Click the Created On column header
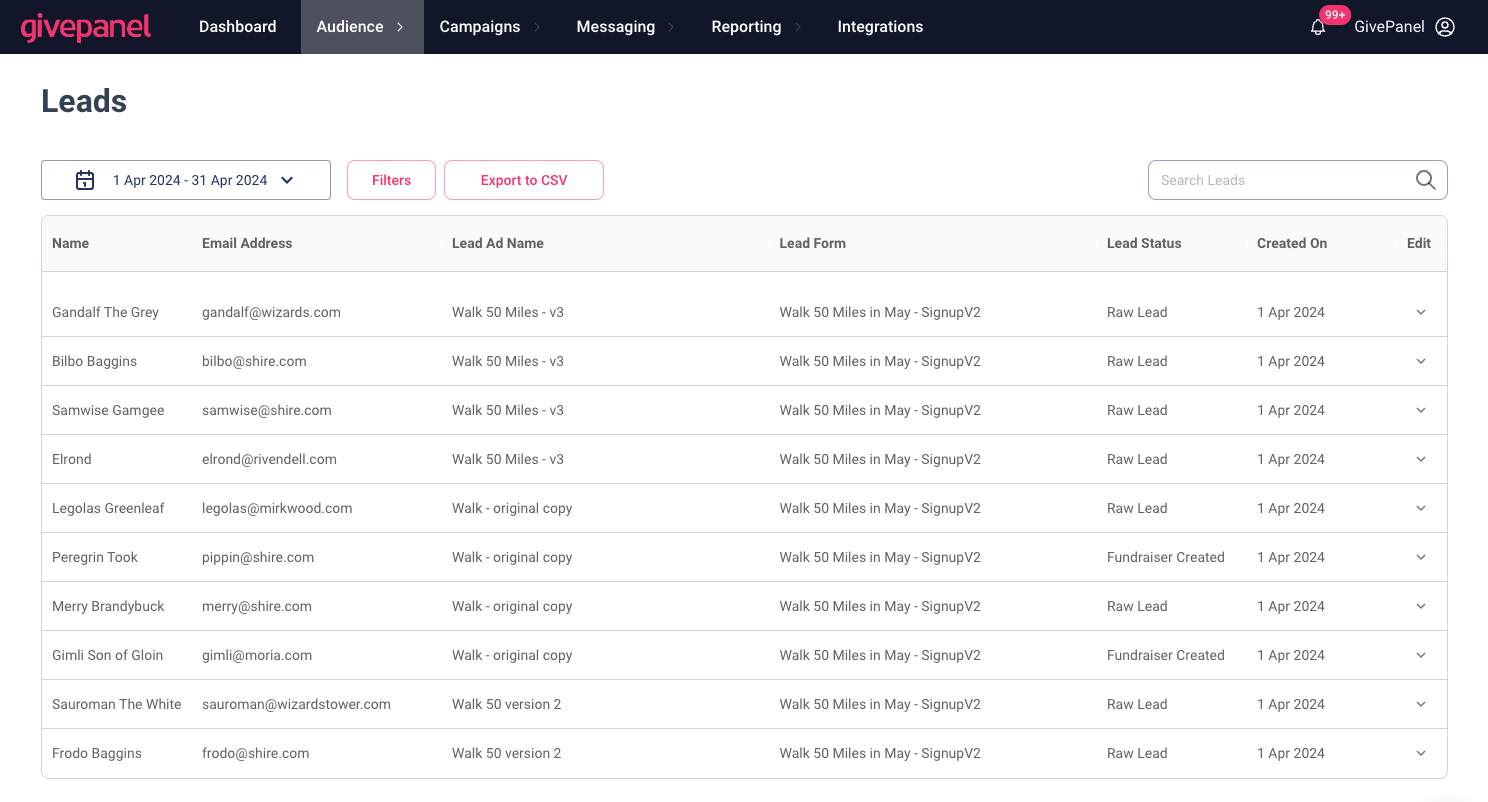The height and width of the screenshot is (802, 1488). 1292,243
